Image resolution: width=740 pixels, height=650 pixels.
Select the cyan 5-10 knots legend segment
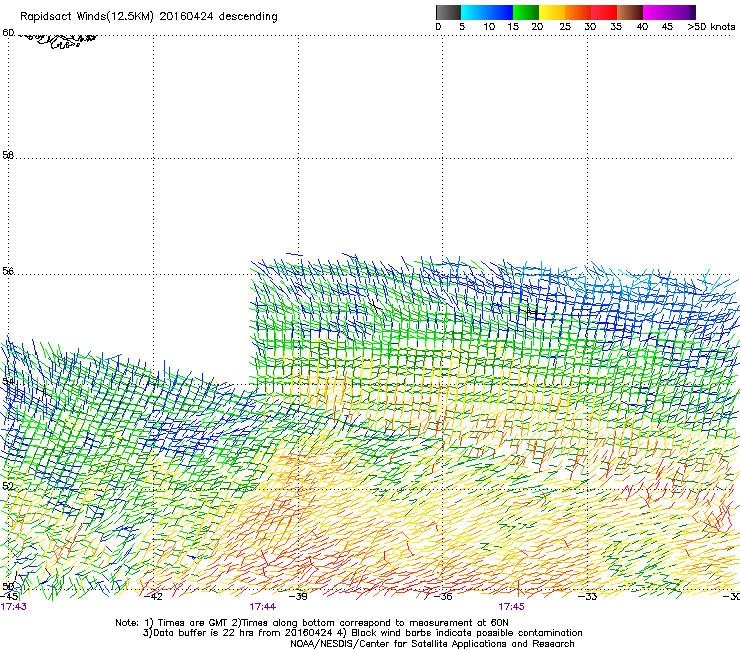[x=474, y=12]
